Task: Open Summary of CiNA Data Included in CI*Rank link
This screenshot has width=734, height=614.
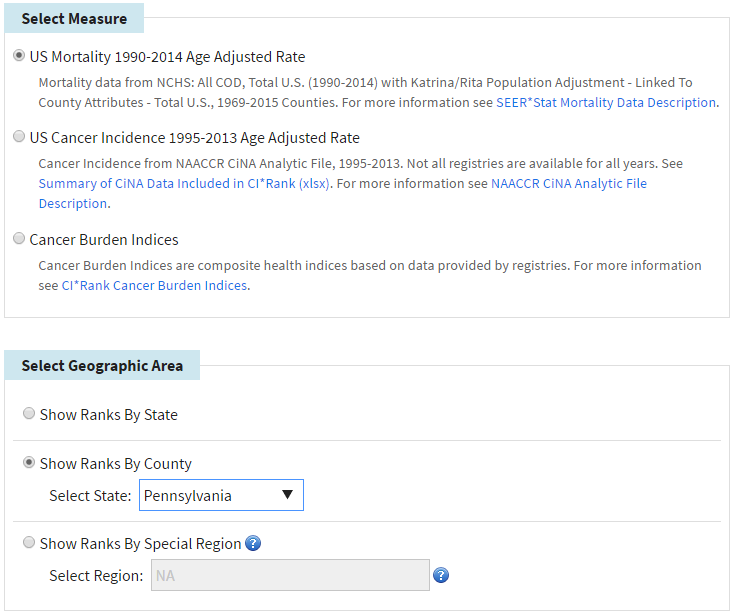Action: (186, 183)
